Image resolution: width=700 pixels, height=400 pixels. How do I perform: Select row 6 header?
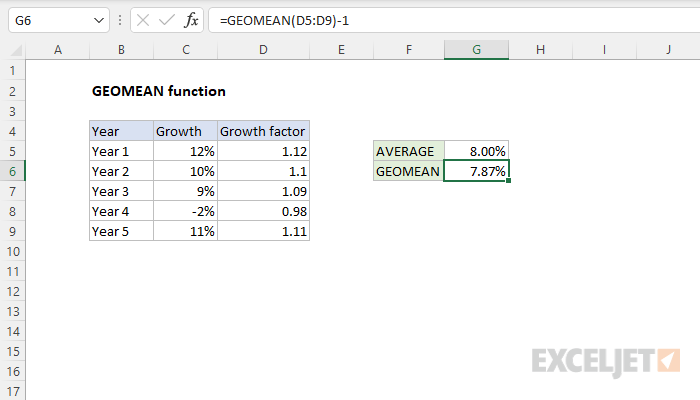(13, 171)
